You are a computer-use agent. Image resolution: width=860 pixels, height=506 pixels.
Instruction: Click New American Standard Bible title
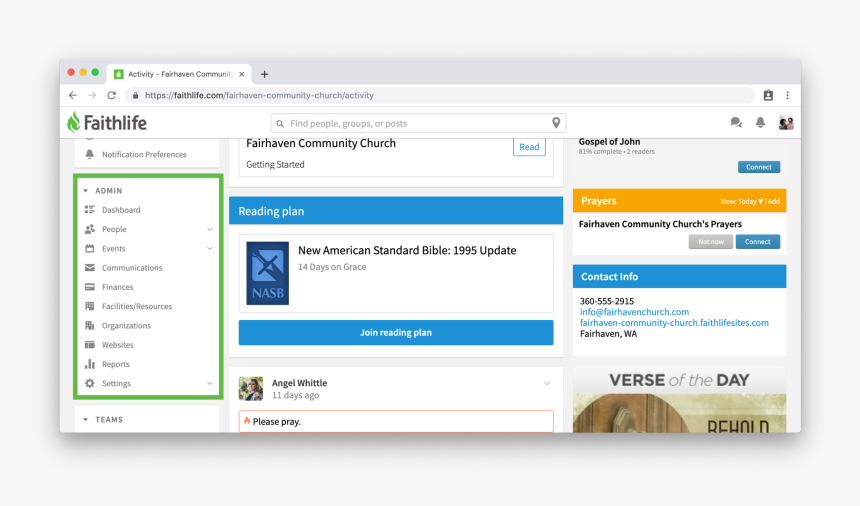pyautogui.click(x=407, y=251)
